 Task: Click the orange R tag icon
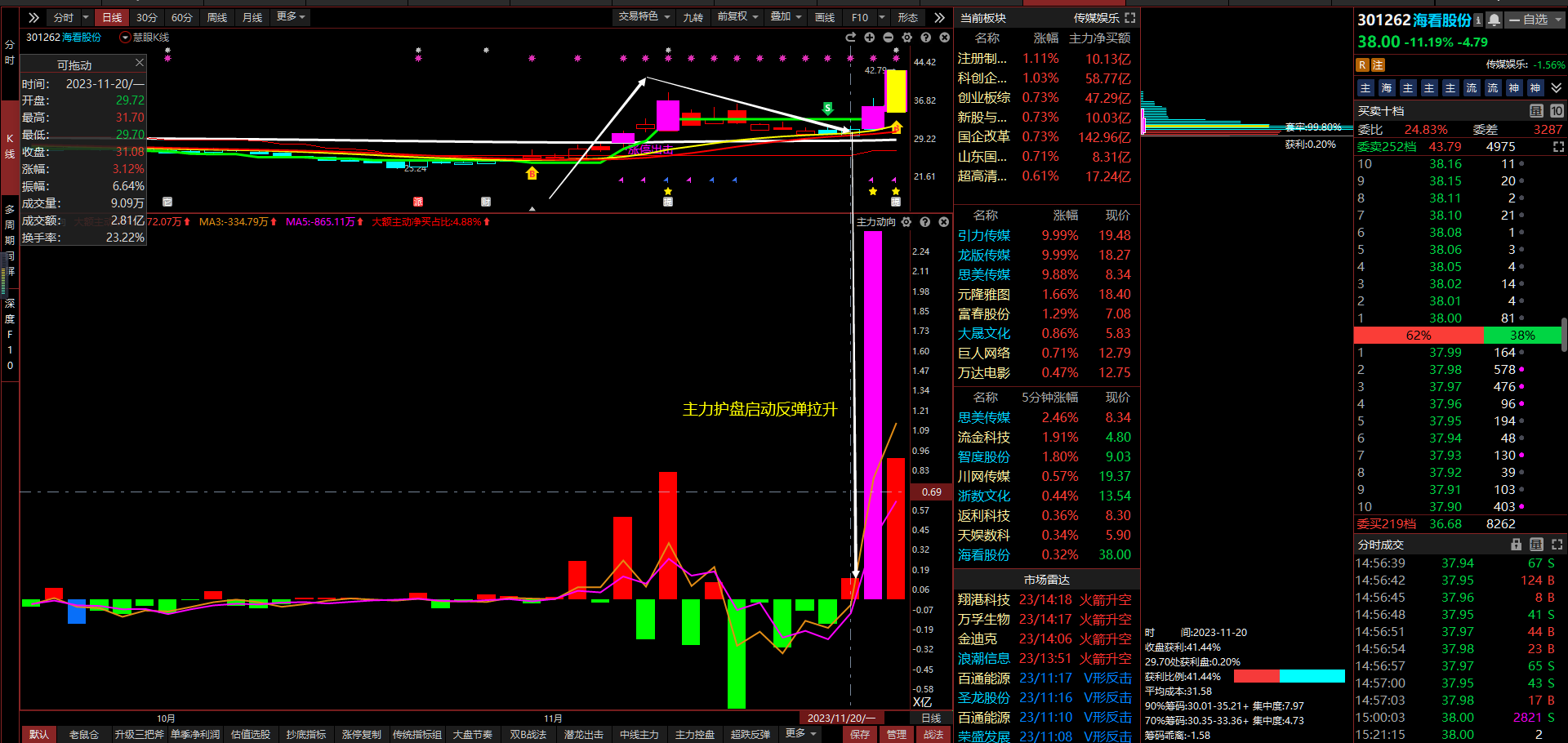pyautogui.click(x=1362, y=65)
